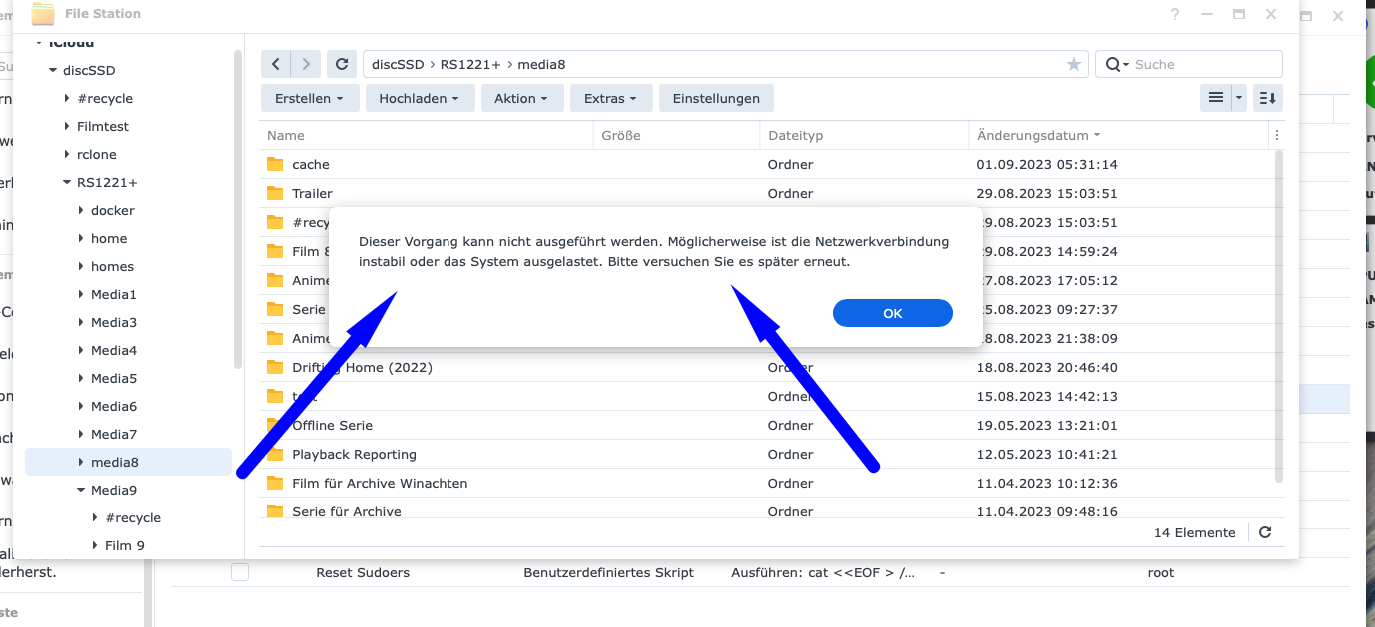Click discSSD in the path breadcrumb

tap(398, 64)
